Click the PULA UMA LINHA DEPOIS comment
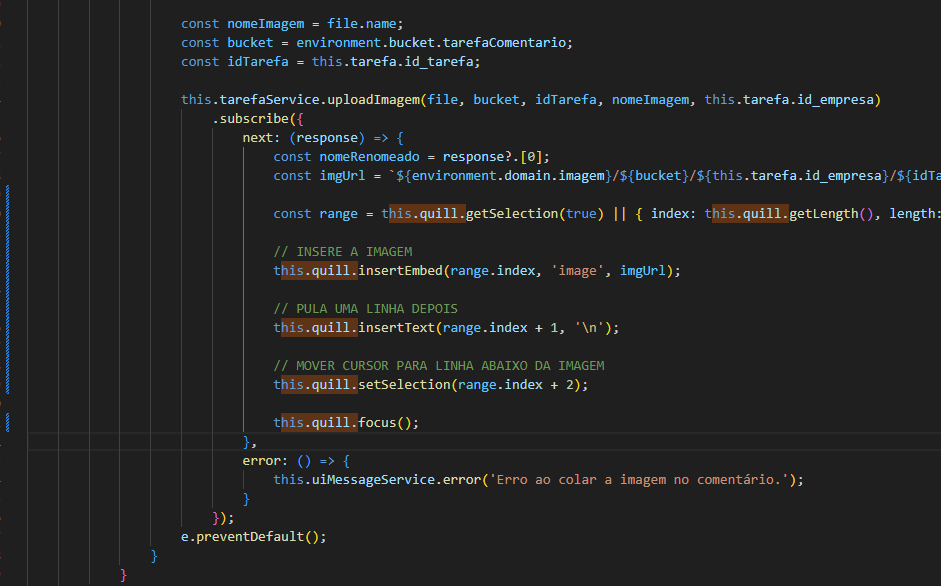Image resolution: width=941 pixels, height=586 pixels. pyautogui.click(x=365, y=308)
